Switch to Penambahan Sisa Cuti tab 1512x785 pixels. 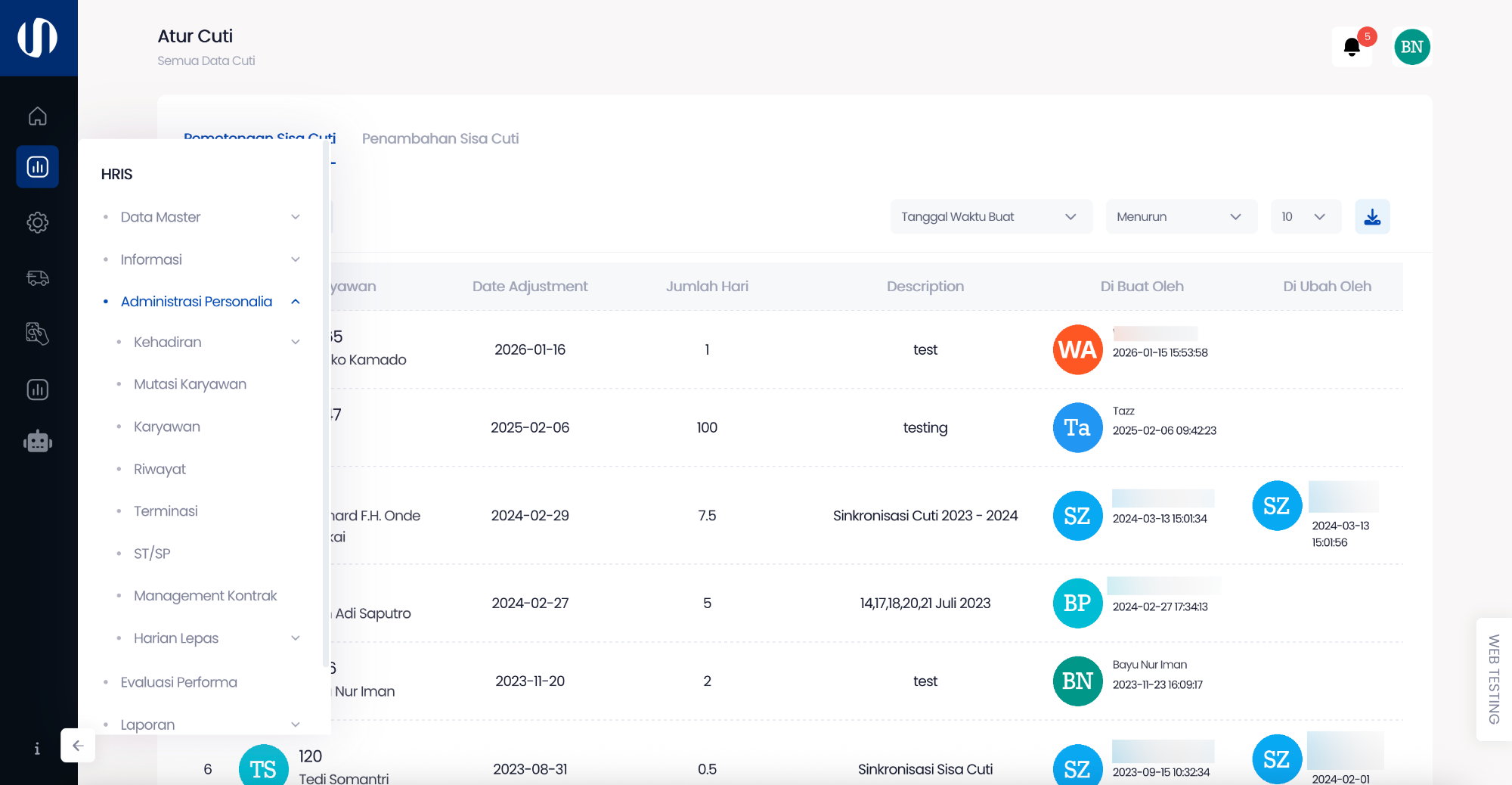[x=440, y=138]
